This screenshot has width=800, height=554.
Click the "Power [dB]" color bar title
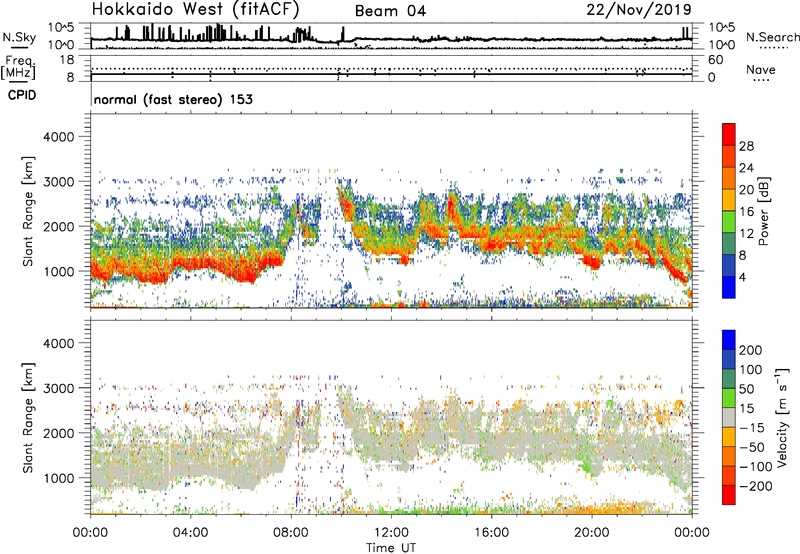pyautogui.click(x=763, y=211)
